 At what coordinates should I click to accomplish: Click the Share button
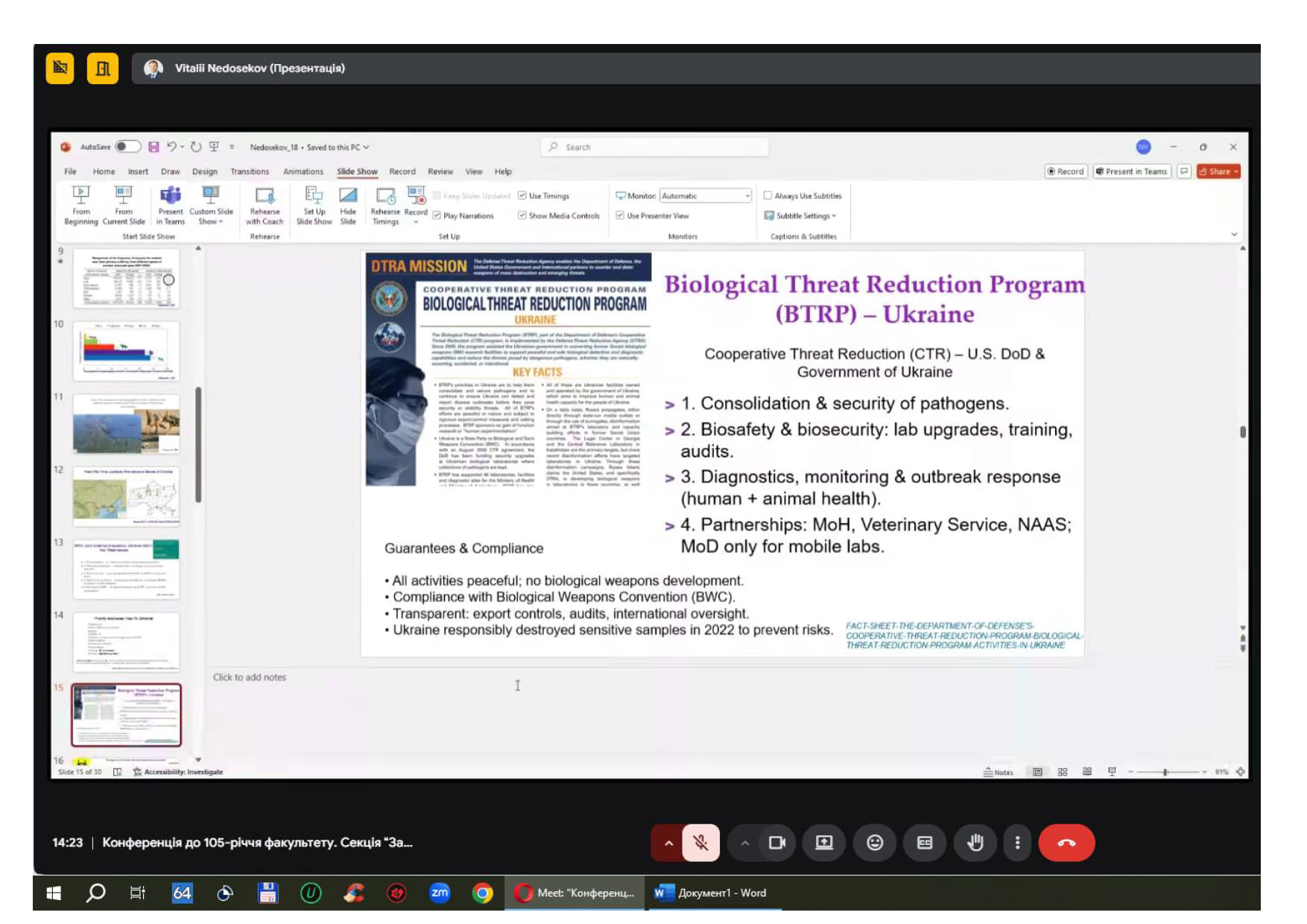click(1218, 171)
